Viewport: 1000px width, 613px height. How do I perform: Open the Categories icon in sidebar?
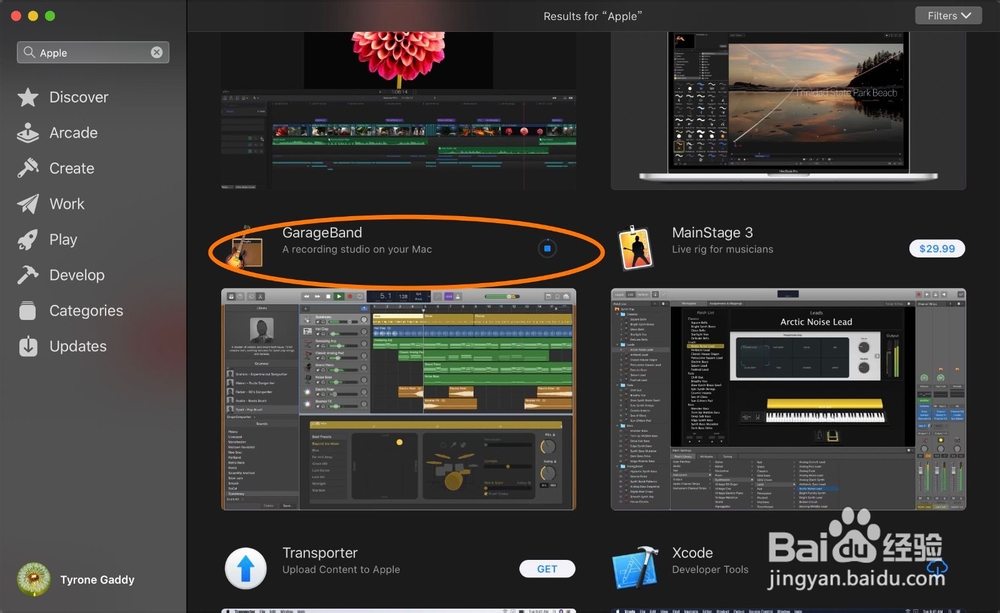(27, 311)
